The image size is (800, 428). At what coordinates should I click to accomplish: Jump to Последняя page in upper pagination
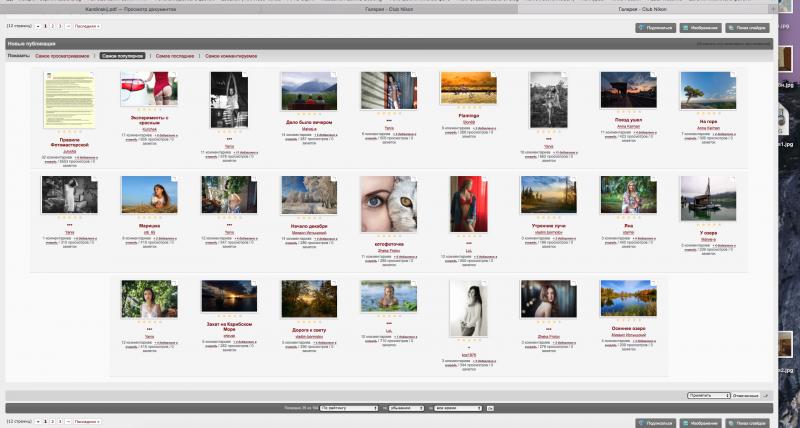87,26
